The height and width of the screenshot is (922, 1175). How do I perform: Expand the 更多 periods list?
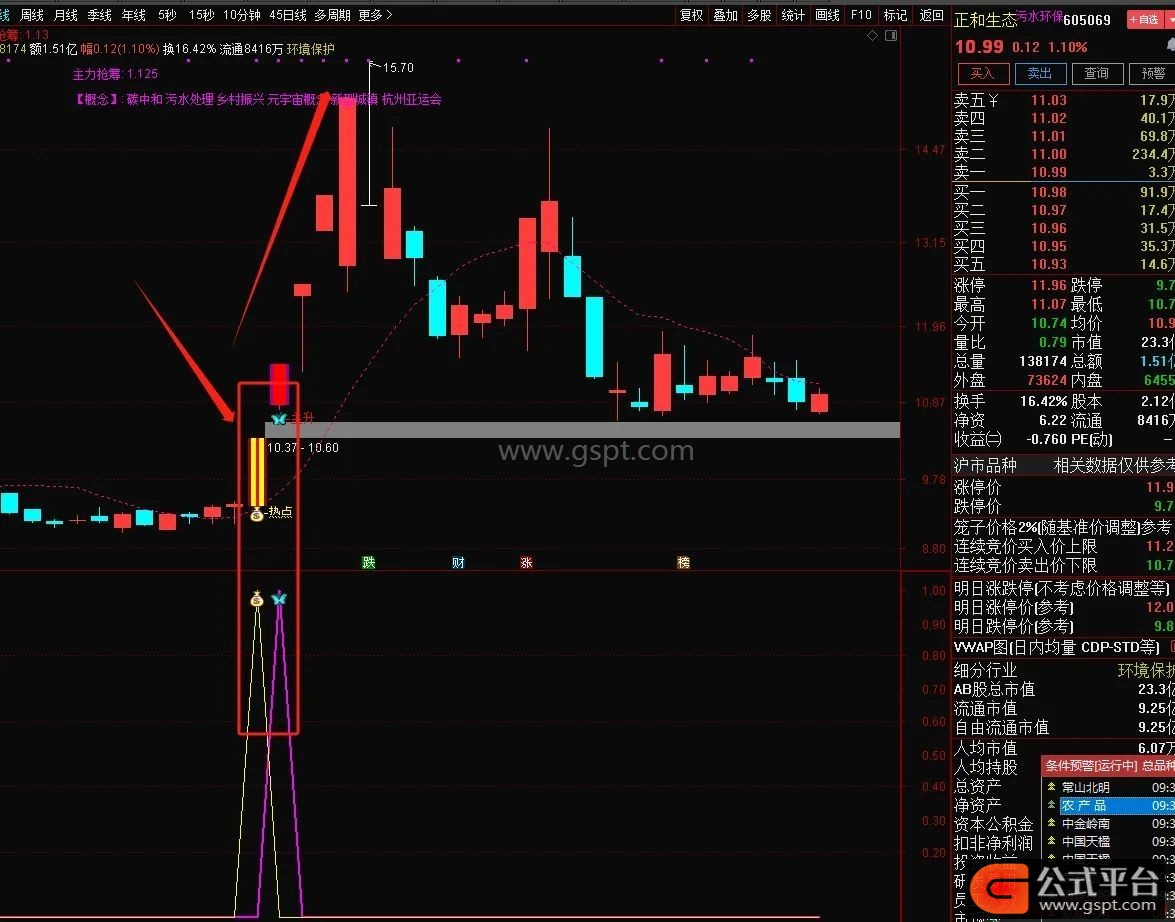[375, 15]
